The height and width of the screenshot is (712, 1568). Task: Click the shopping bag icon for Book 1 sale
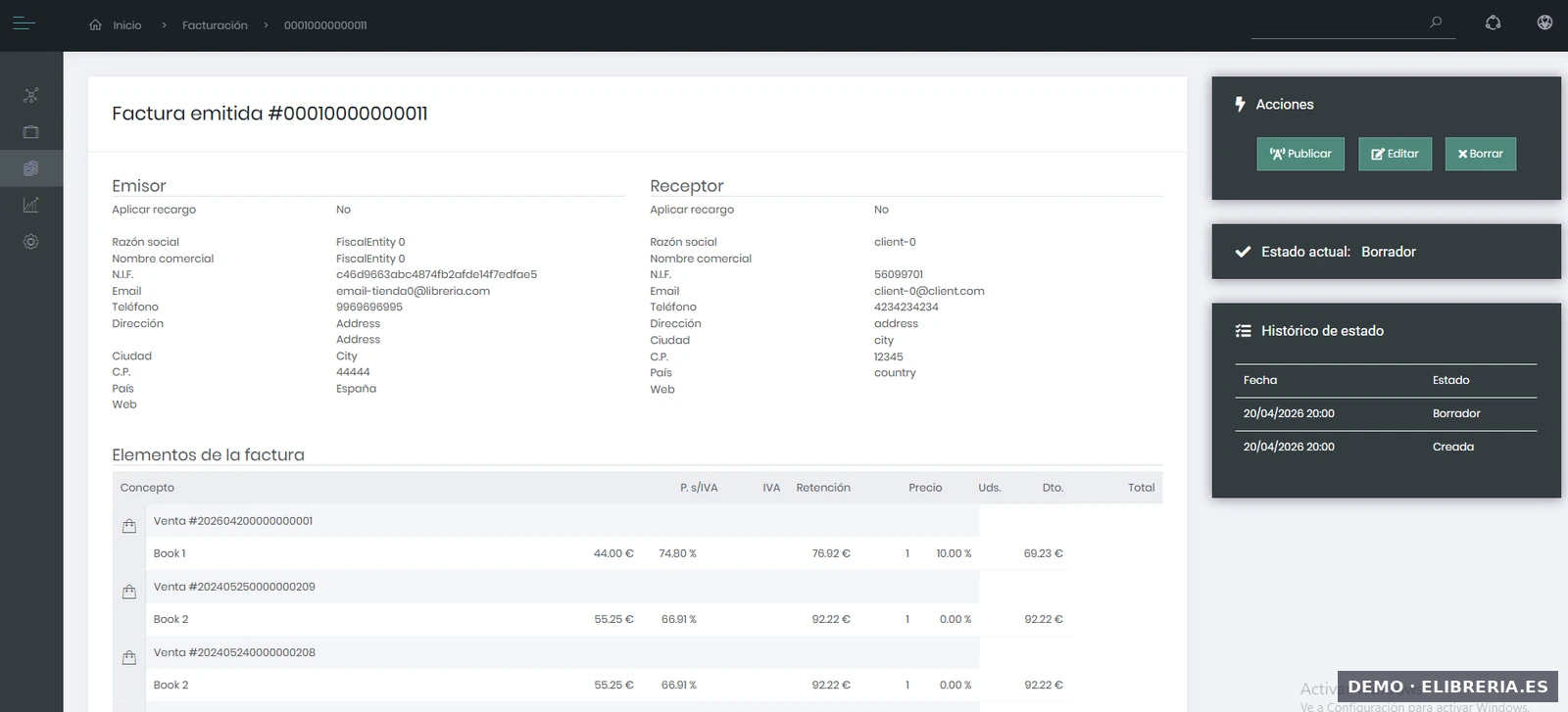pos(129,526)
